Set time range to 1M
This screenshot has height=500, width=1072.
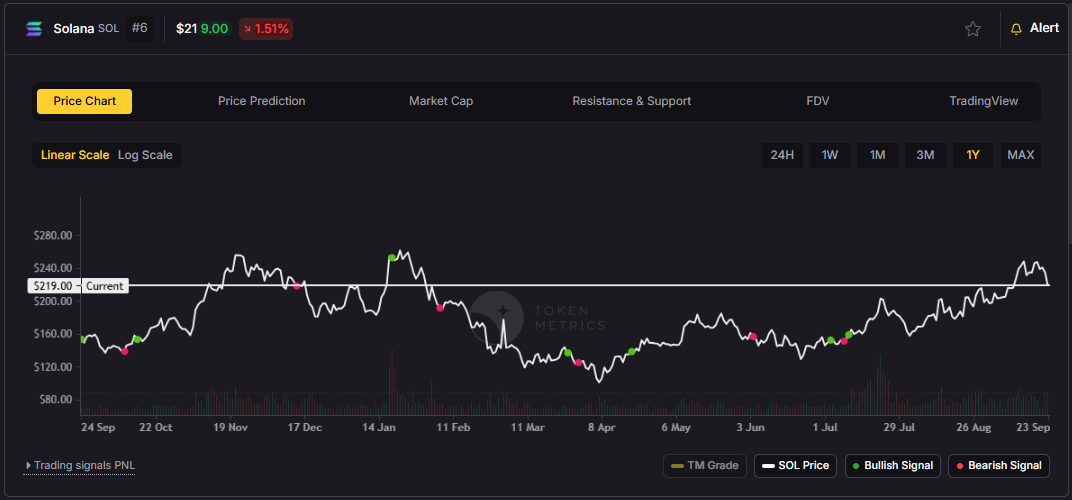[x=878, y=155]
